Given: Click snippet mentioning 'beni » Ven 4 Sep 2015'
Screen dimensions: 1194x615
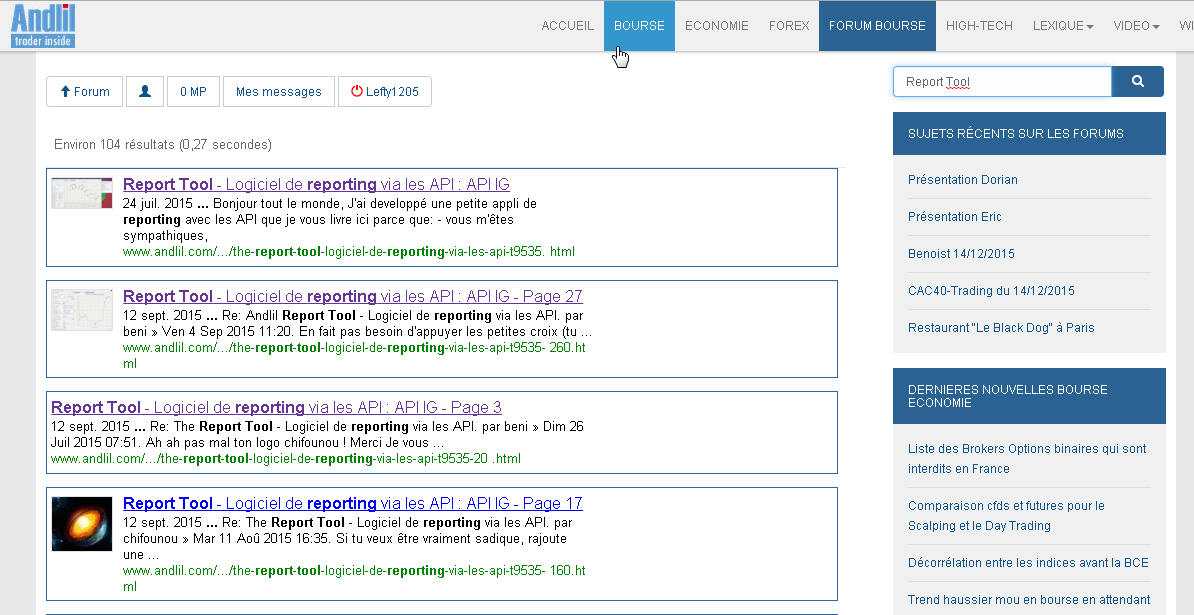Looking at the screenshot, I should coord(357,323).
